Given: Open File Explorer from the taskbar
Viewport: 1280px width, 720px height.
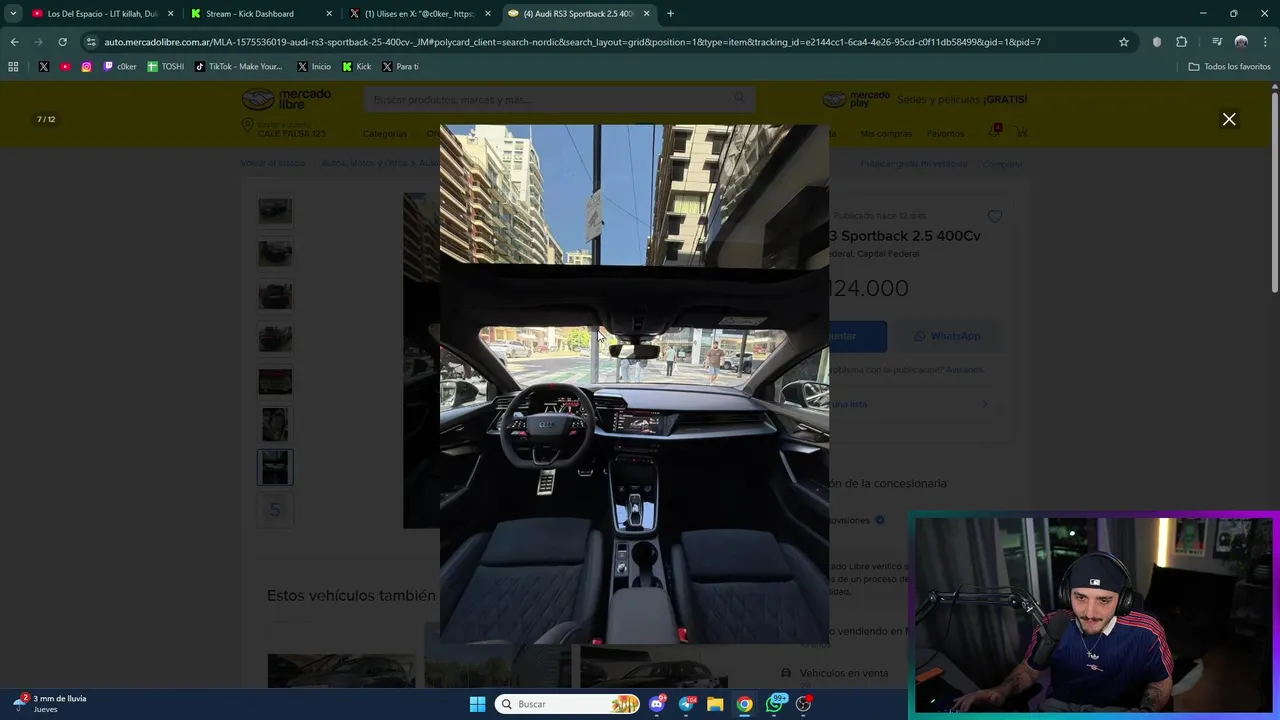Looking at the screenshot, I should coord(715,704).
